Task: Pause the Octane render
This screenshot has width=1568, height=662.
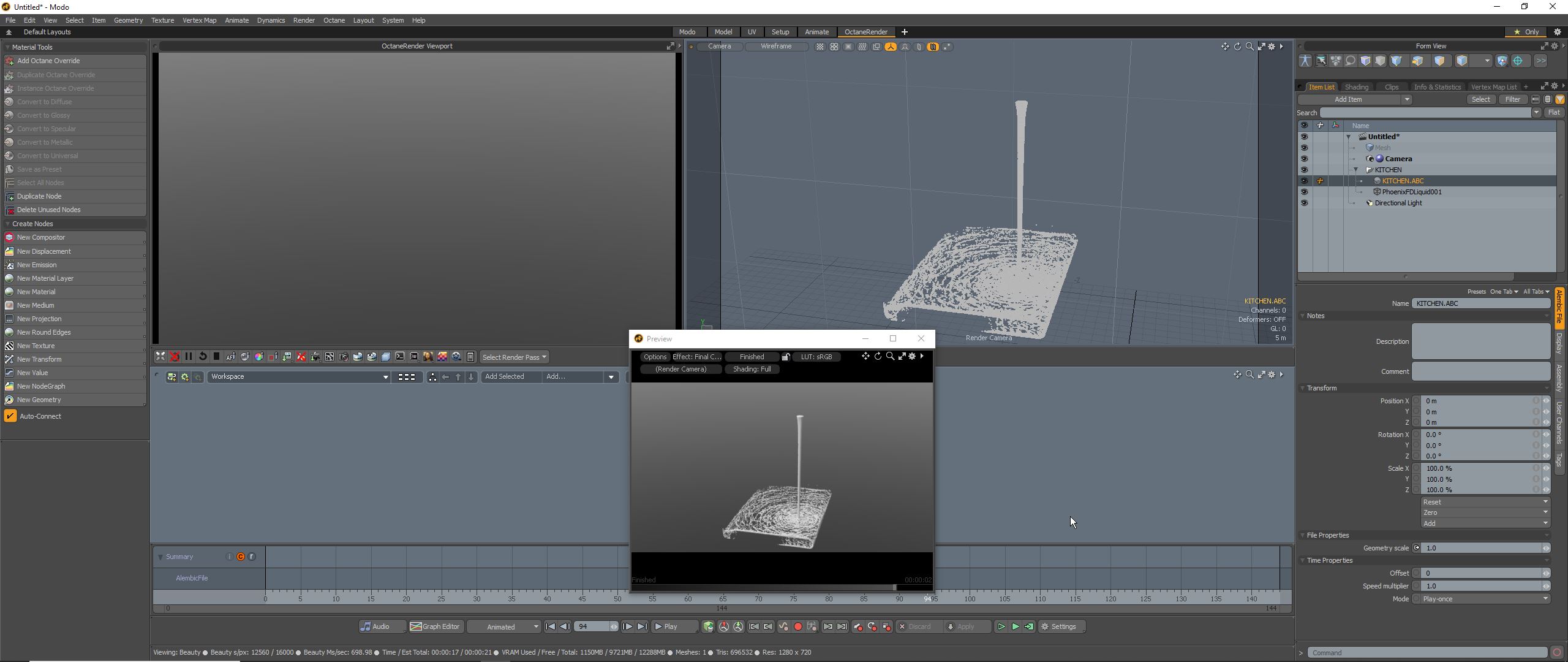Action: tap(189, 357)
